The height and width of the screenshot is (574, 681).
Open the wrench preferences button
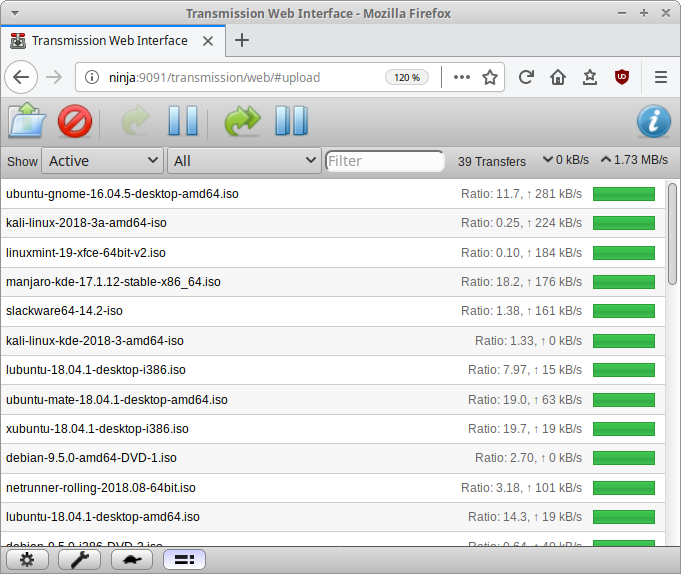(x=79, y=560)
